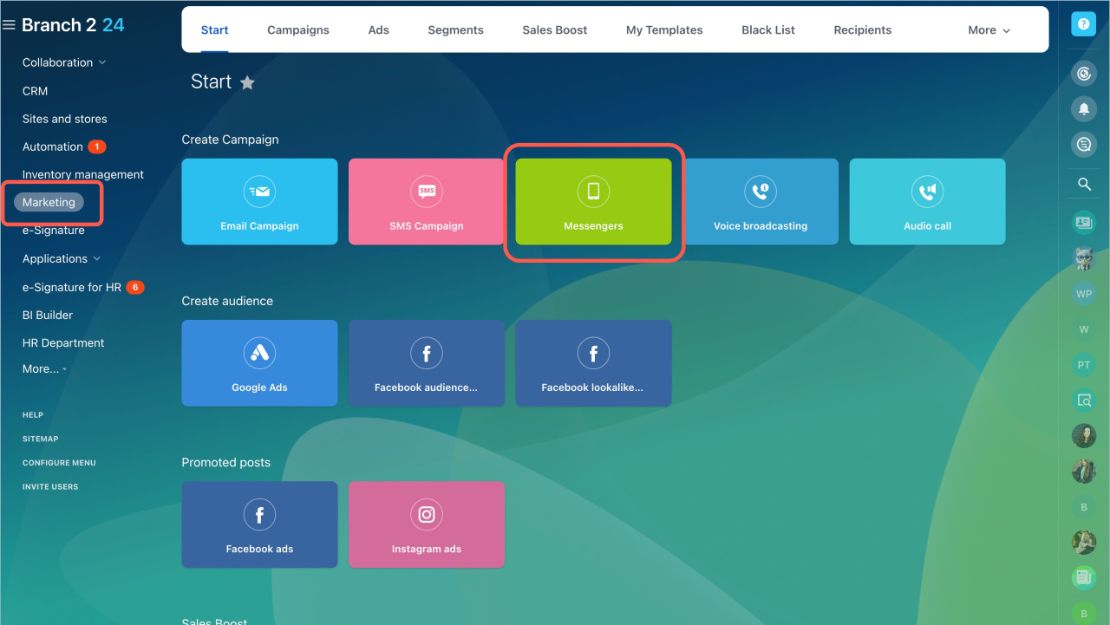
Task: Open My Templates tab
Action: pyautogui.click(x=664, y=30)
